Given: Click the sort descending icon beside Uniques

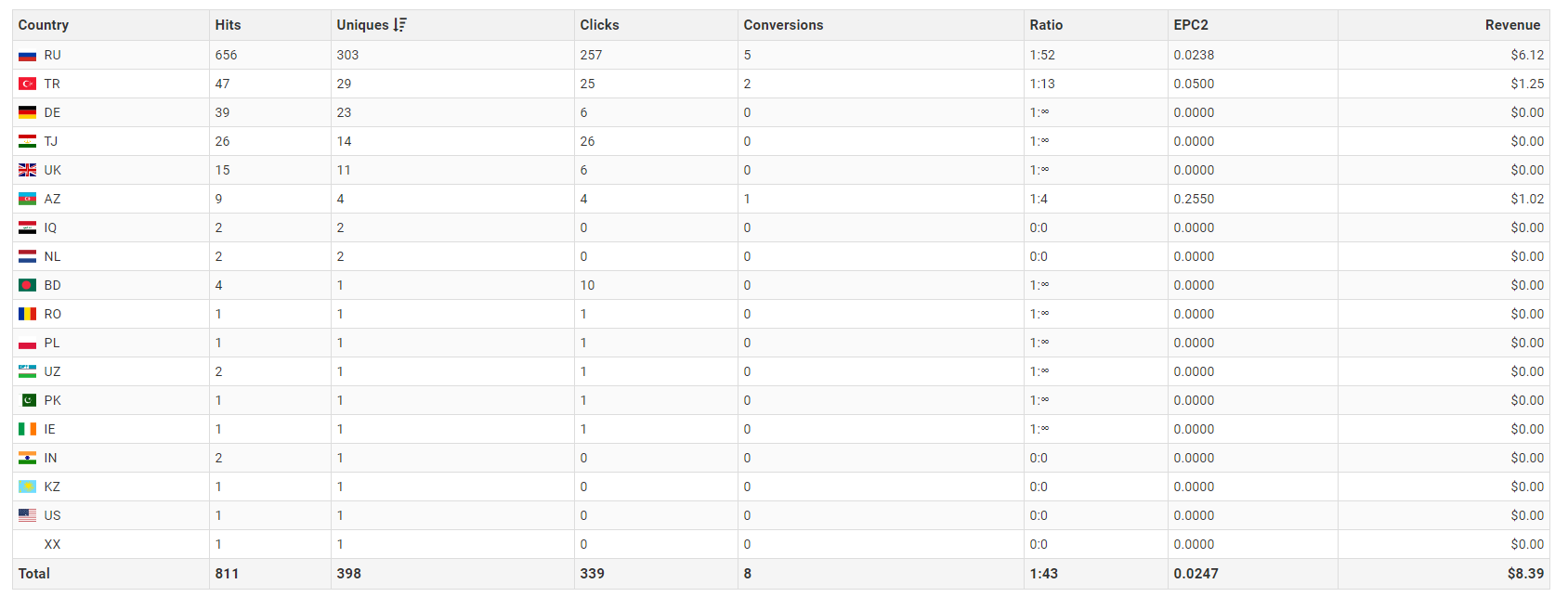Looking at the screenshot, I should click(400, 25).
